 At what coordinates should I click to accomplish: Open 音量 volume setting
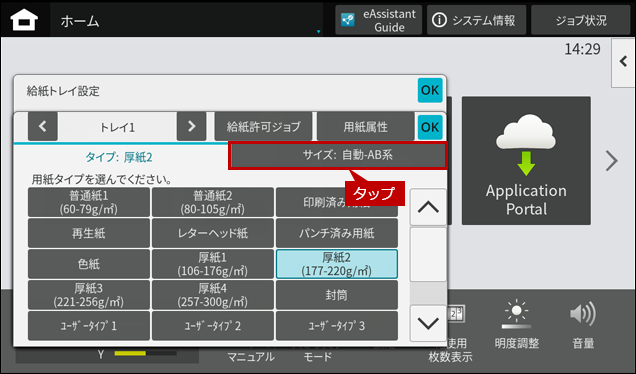point(583,326)
